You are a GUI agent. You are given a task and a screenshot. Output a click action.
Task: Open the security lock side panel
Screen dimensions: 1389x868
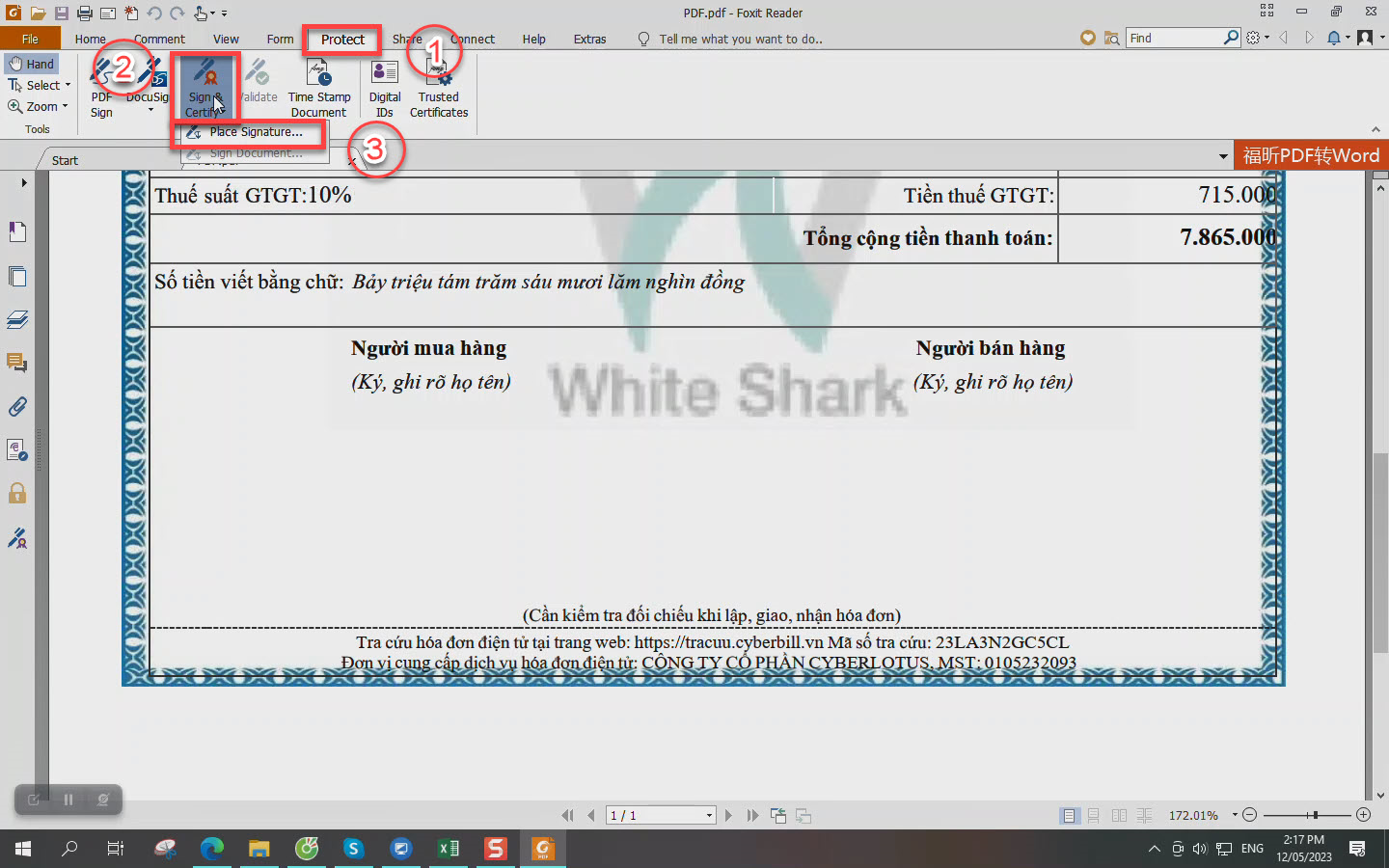pos(17,494)
